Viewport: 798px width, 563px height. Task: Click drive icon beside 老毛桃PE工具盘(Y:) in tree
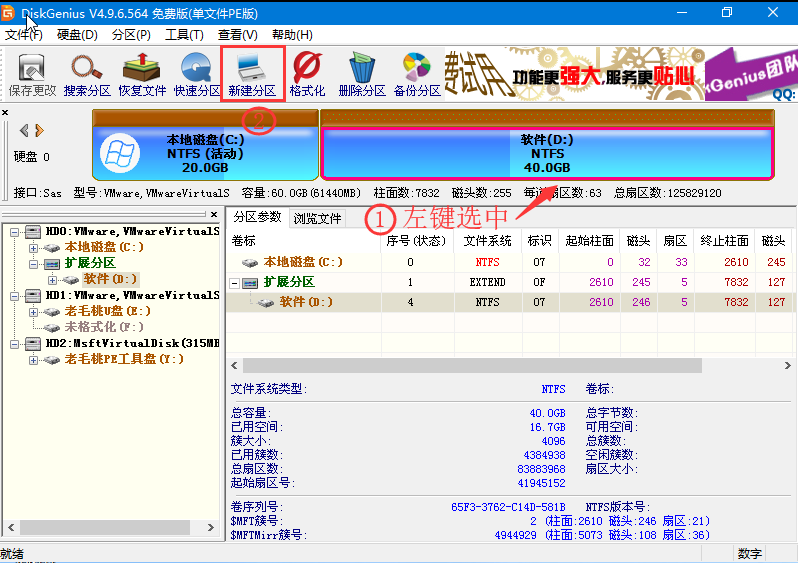[51, 360]
